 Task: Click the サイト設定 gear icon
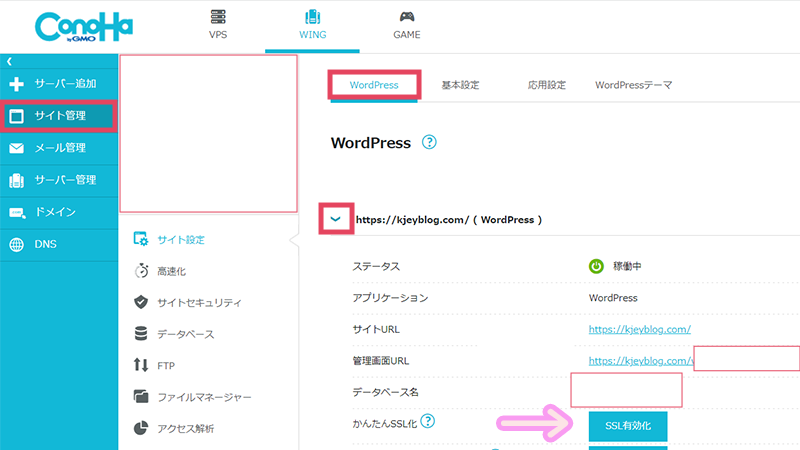(141, 239)
